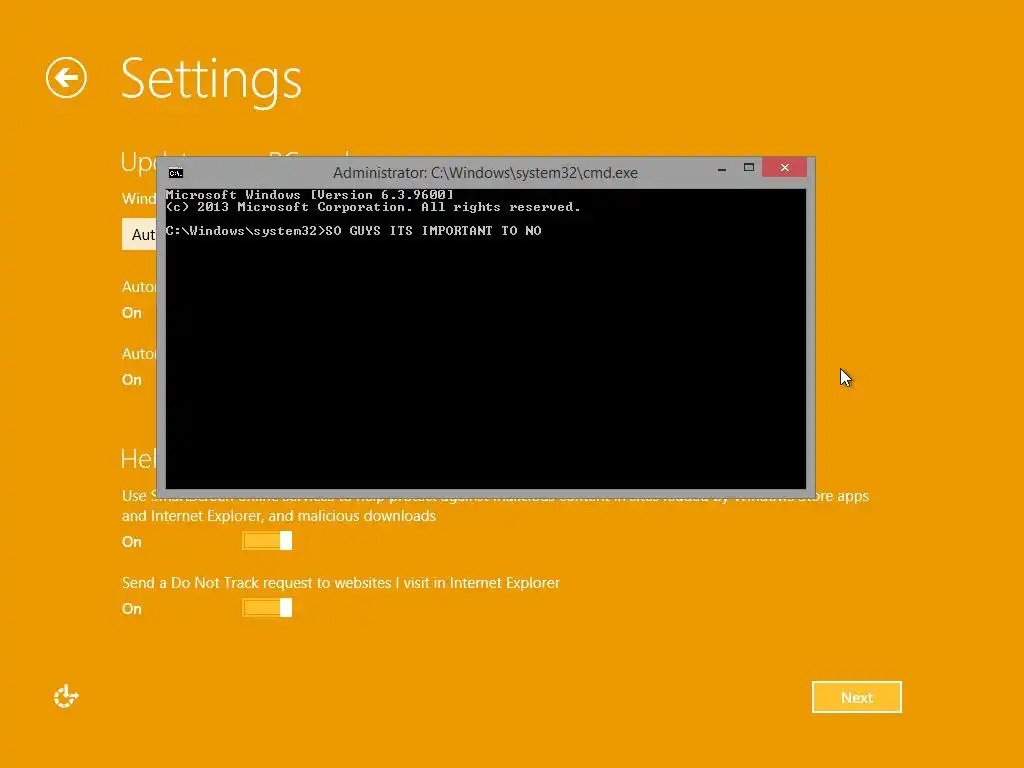Viewport: 1024px width, 768px height.
Task: Minimize the Administrator cmd.exe window
Action: tap(722, 168)
